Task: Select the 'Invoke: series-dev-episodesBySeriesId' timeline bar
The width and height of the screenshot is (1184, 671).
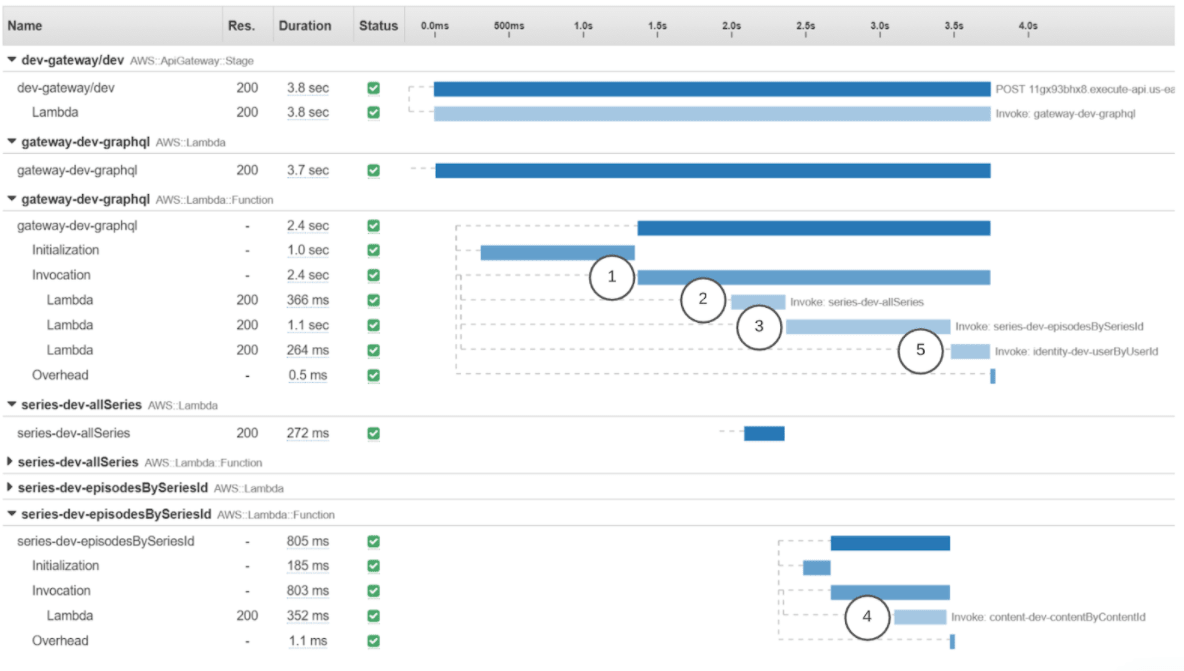Action: click(x=868, y=327)
